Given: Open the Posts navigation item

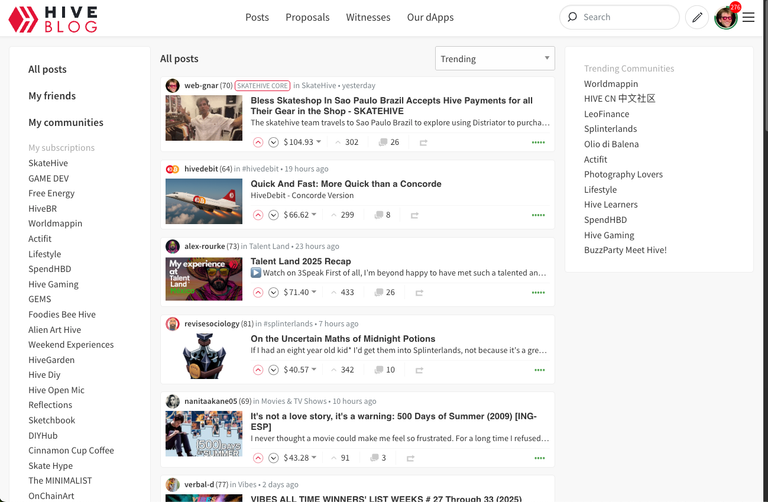Looking at the screenshot, I should coord(257,17).
